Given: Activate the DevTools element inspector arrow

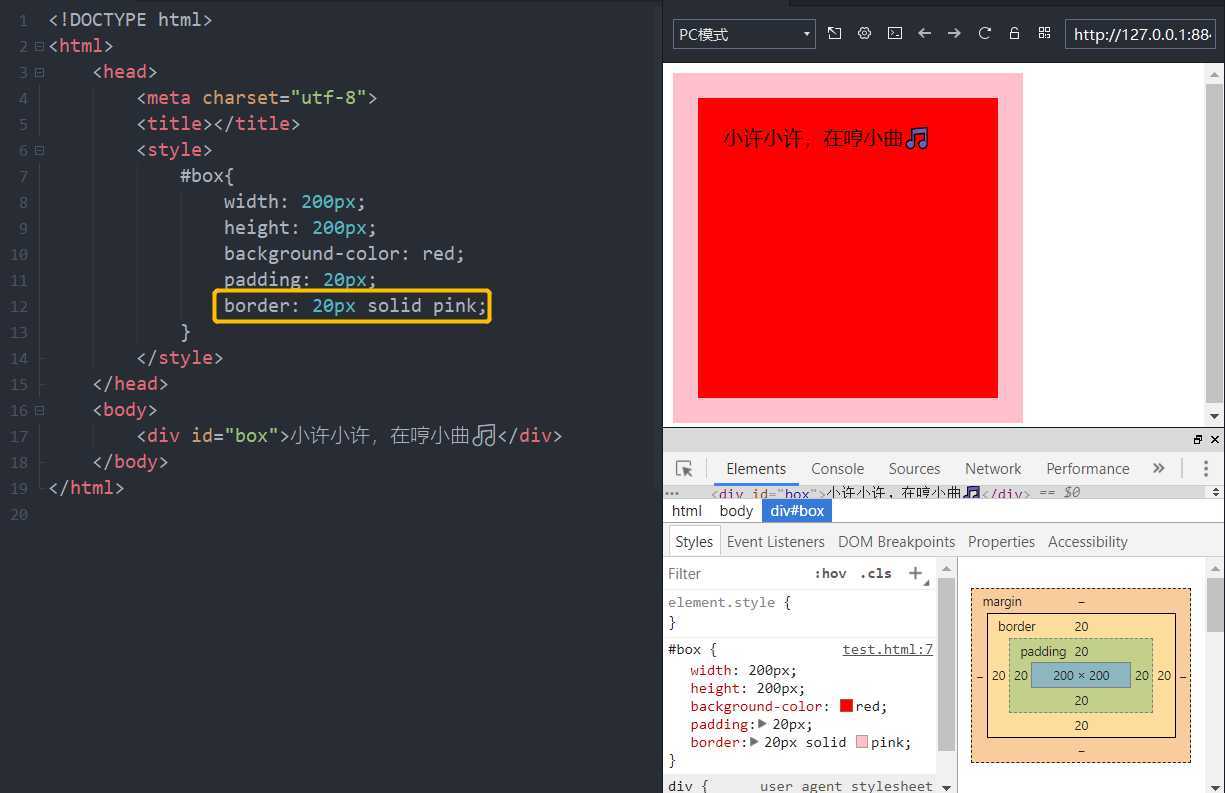Looking at the screenshot, I should click(684, 468).
